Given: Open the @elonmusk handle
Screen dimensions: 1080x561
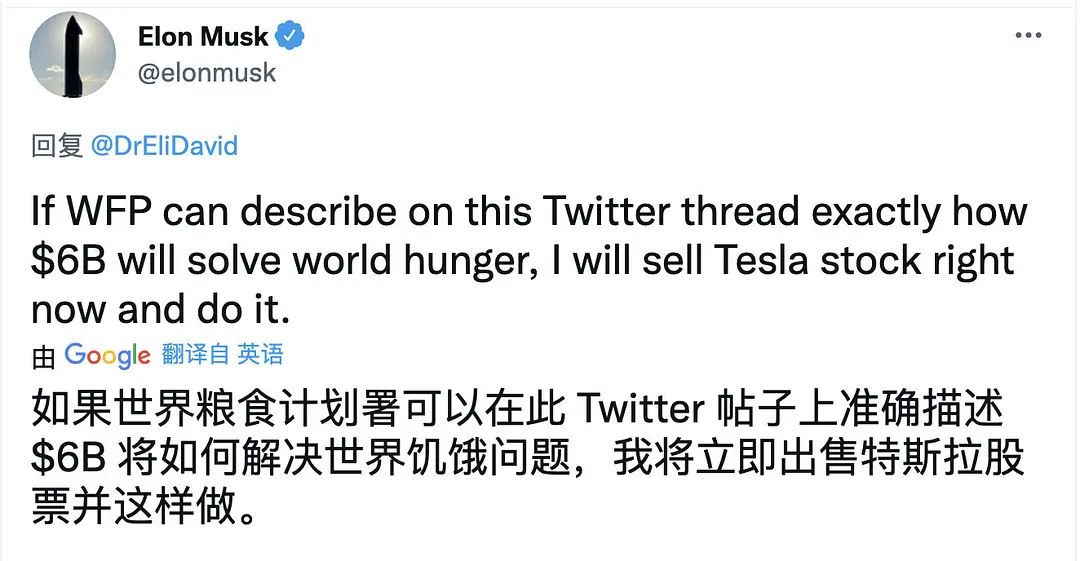Looking at the screenshot, I should pos(206,74).
